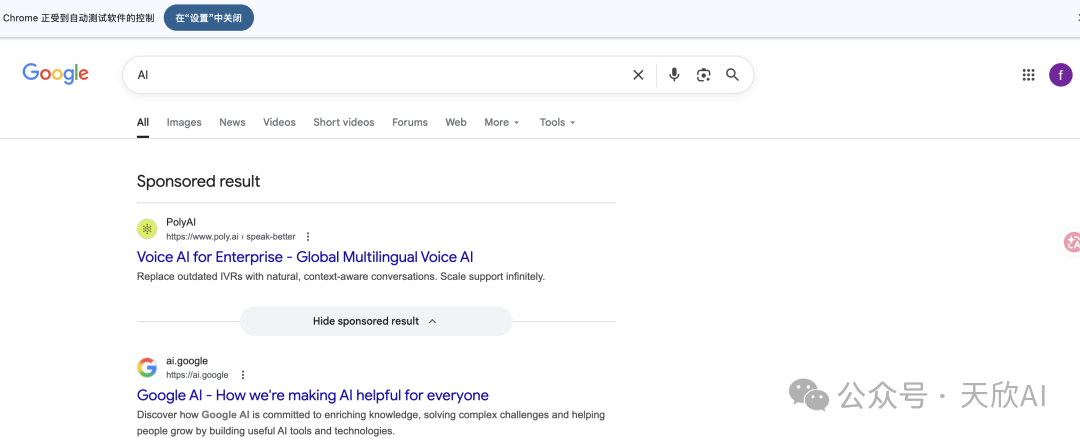Open three-dot menu beside PolyAI URL

click(x=308, y=237)
